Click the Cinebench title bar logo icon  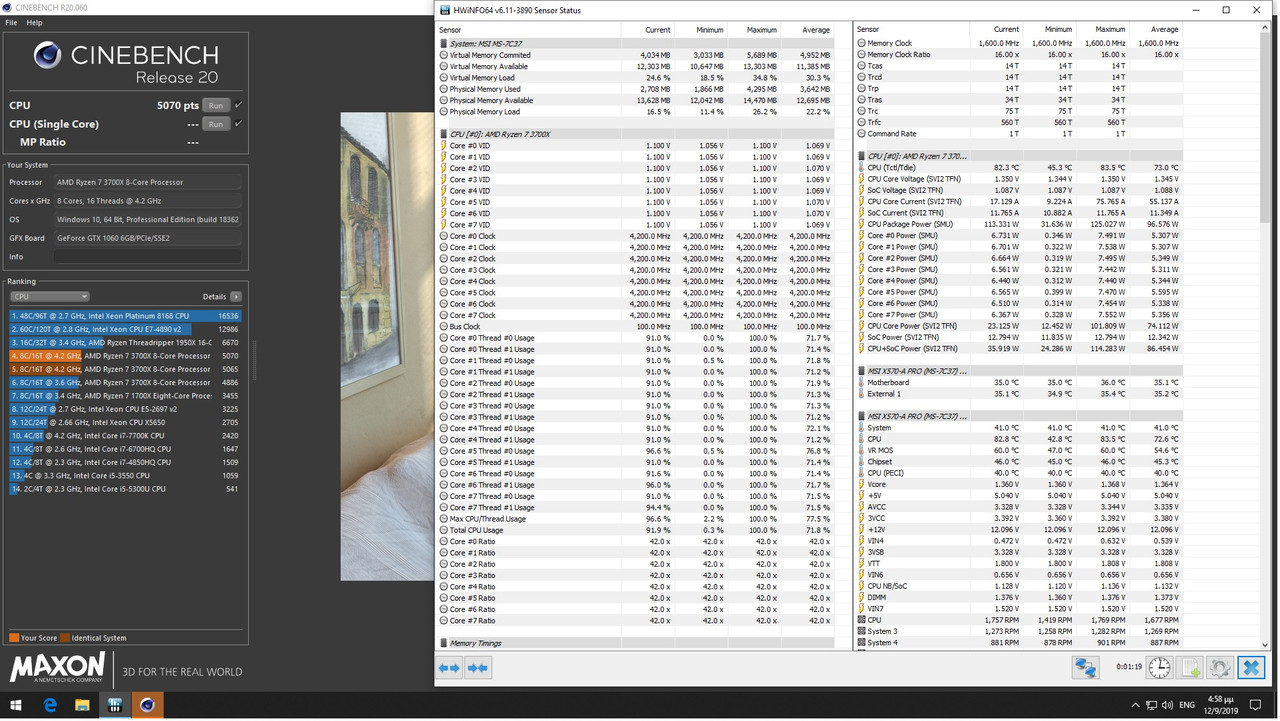(x=8, y=7)
